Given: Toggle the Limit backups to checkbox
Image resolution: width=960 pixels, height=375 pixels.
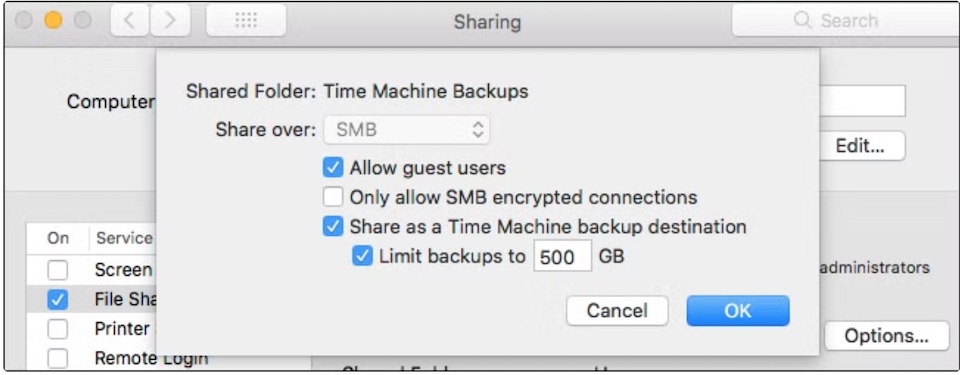Looking at the screenshot, I should click(x=362, y=256).
